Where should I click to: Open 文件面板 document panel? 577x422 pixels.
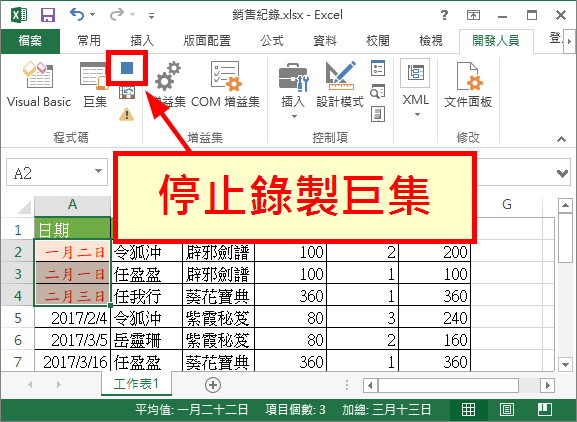[x=468, y=85]
